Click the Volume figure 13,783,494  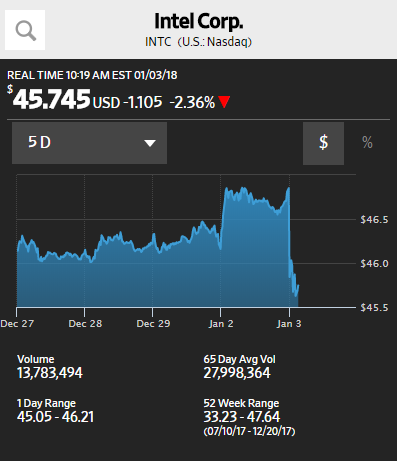tap(50, 373)
